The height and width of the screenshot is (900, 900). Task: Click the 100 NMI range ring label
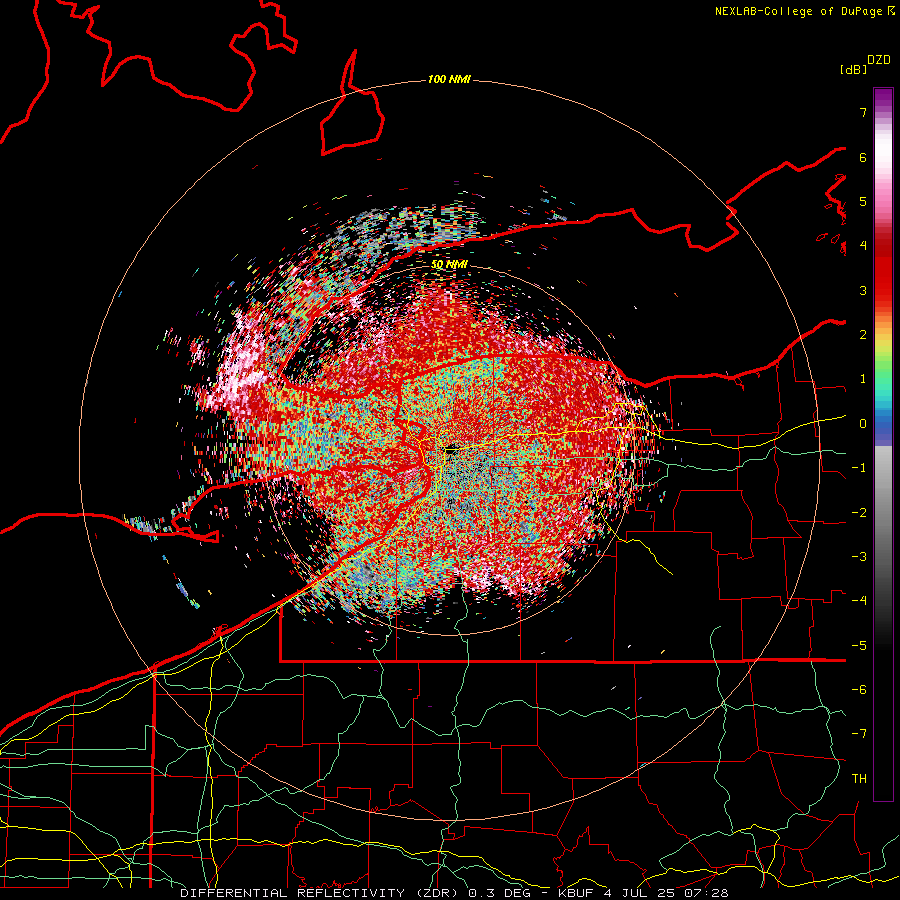tap(449, 79)
